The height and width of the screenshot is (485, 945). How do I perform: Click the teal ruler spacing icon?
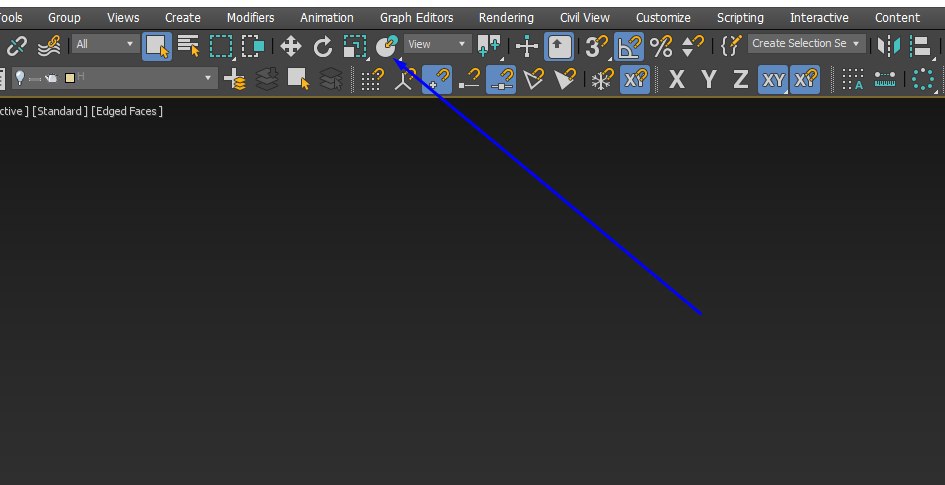click(x=885, y=80)
